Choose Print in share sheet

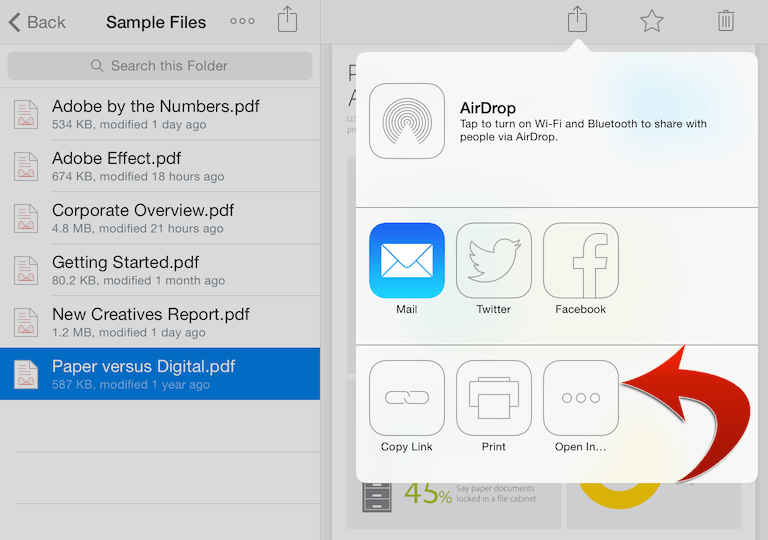pyautogui.click(x=493, y=398)
